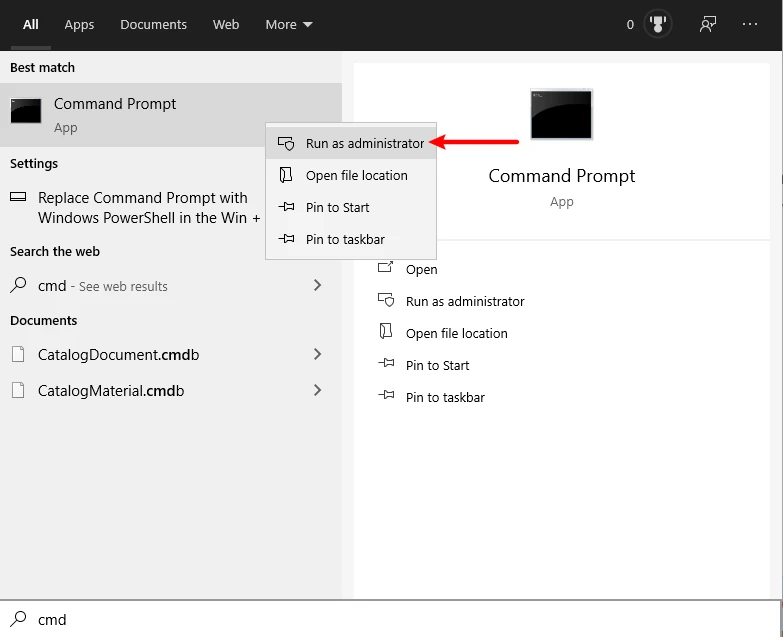Viewport: 783px width, 637px height.
Task: Click the search magnifier icon in search box
Action: [x=18, y=619]
